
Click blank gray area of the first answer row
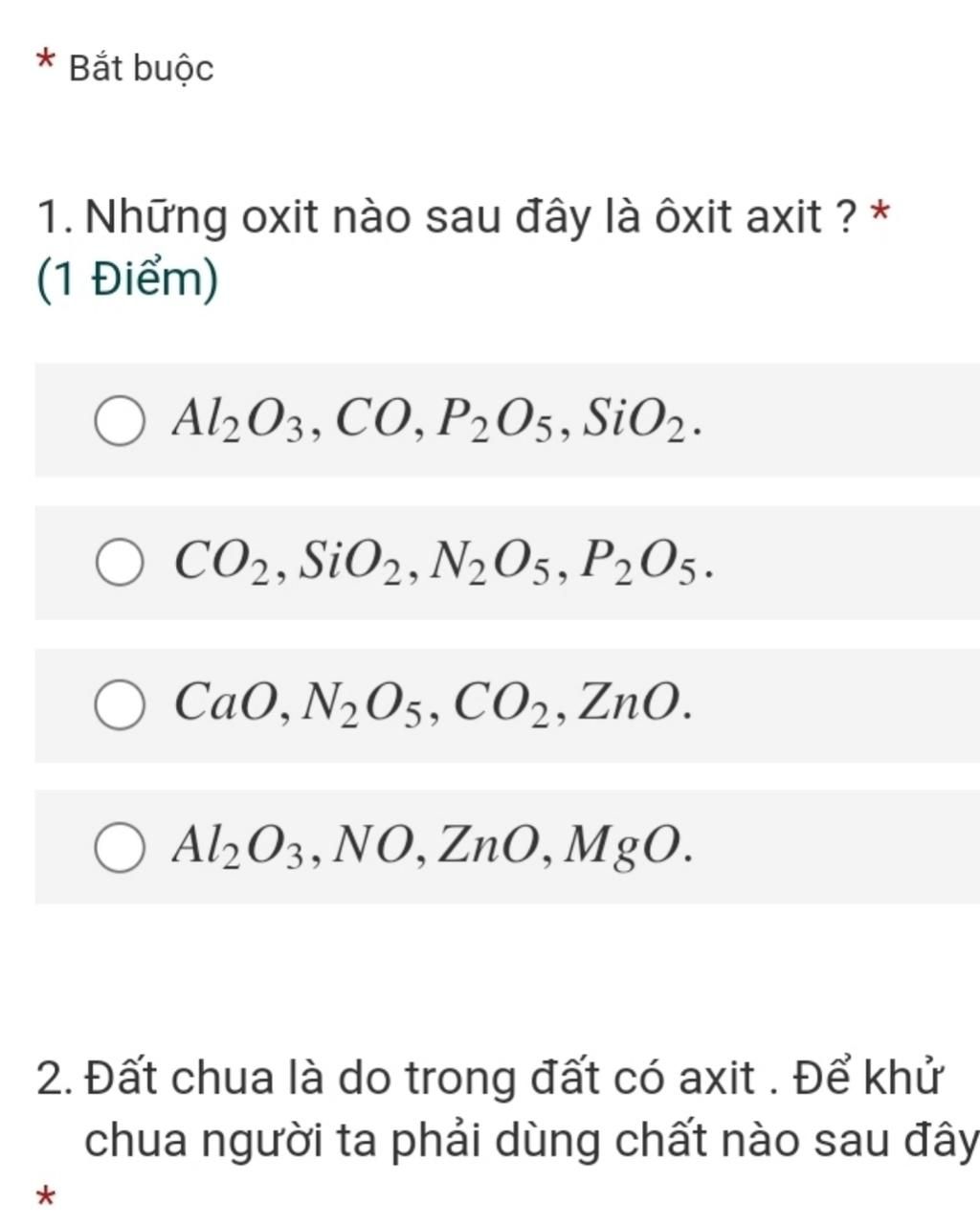coord(842,420)
